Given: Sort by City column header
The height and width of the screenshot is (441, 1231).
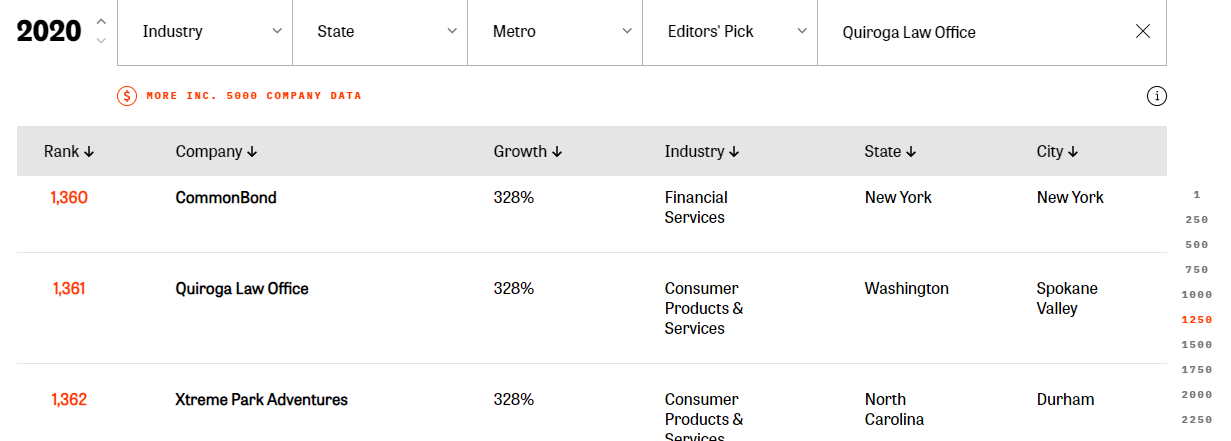Looking at the screenshot, I should (x=1057, y=152).
